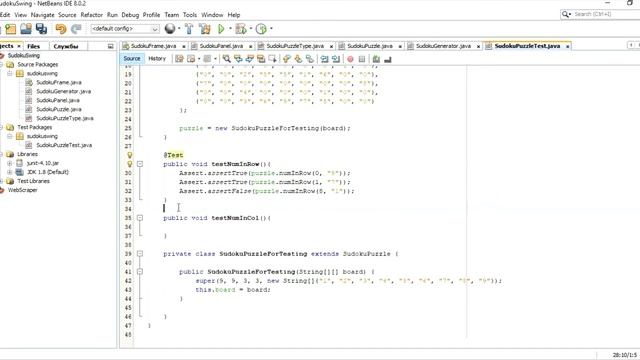Open the browser globe dropdown arrow
The width and height of the screenshot is (640, 360).
click(x=179, y=29)
